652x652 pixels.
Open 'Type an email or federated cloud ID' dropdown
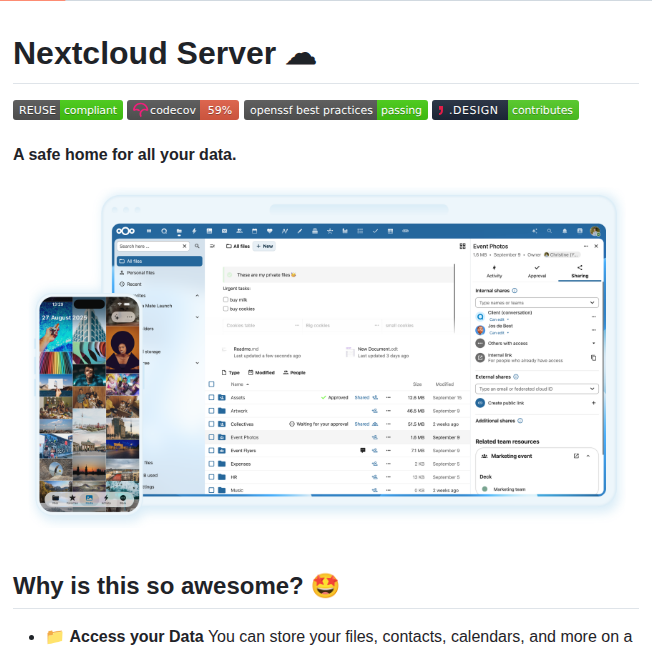[x=536, y=389]
